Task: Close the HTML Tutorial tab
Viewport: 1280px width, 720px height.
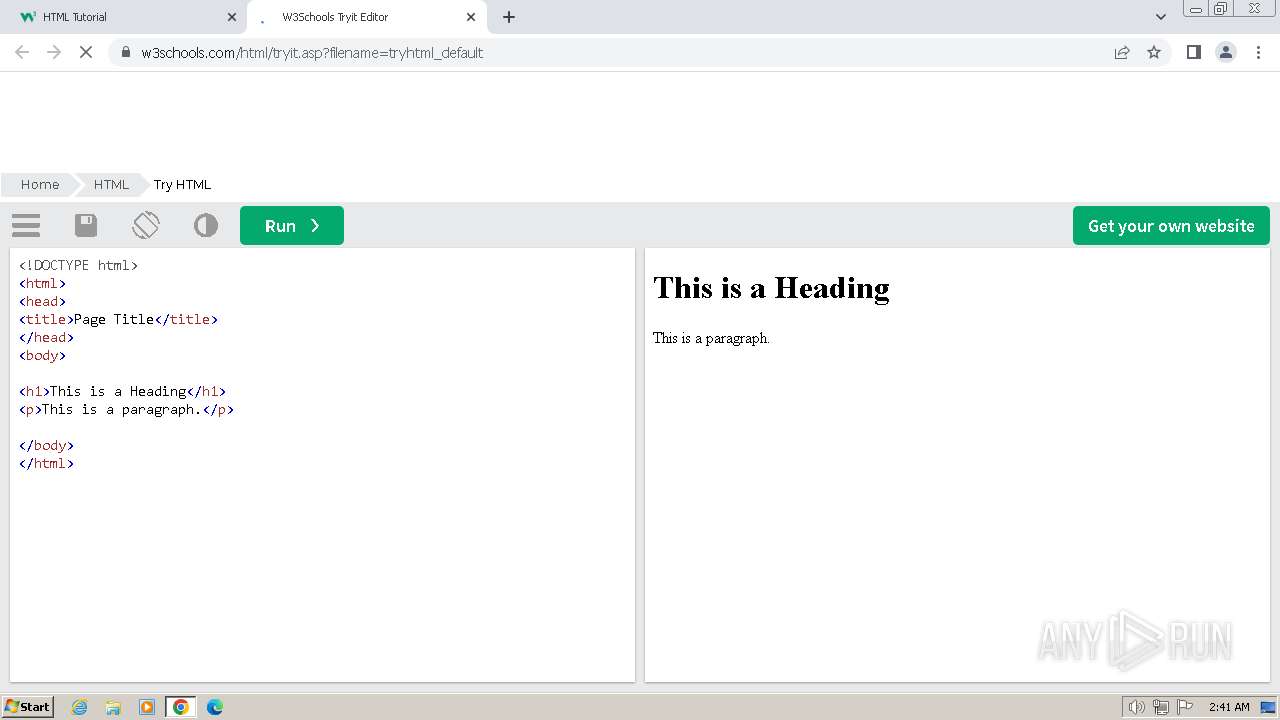Action: (232, 17)
